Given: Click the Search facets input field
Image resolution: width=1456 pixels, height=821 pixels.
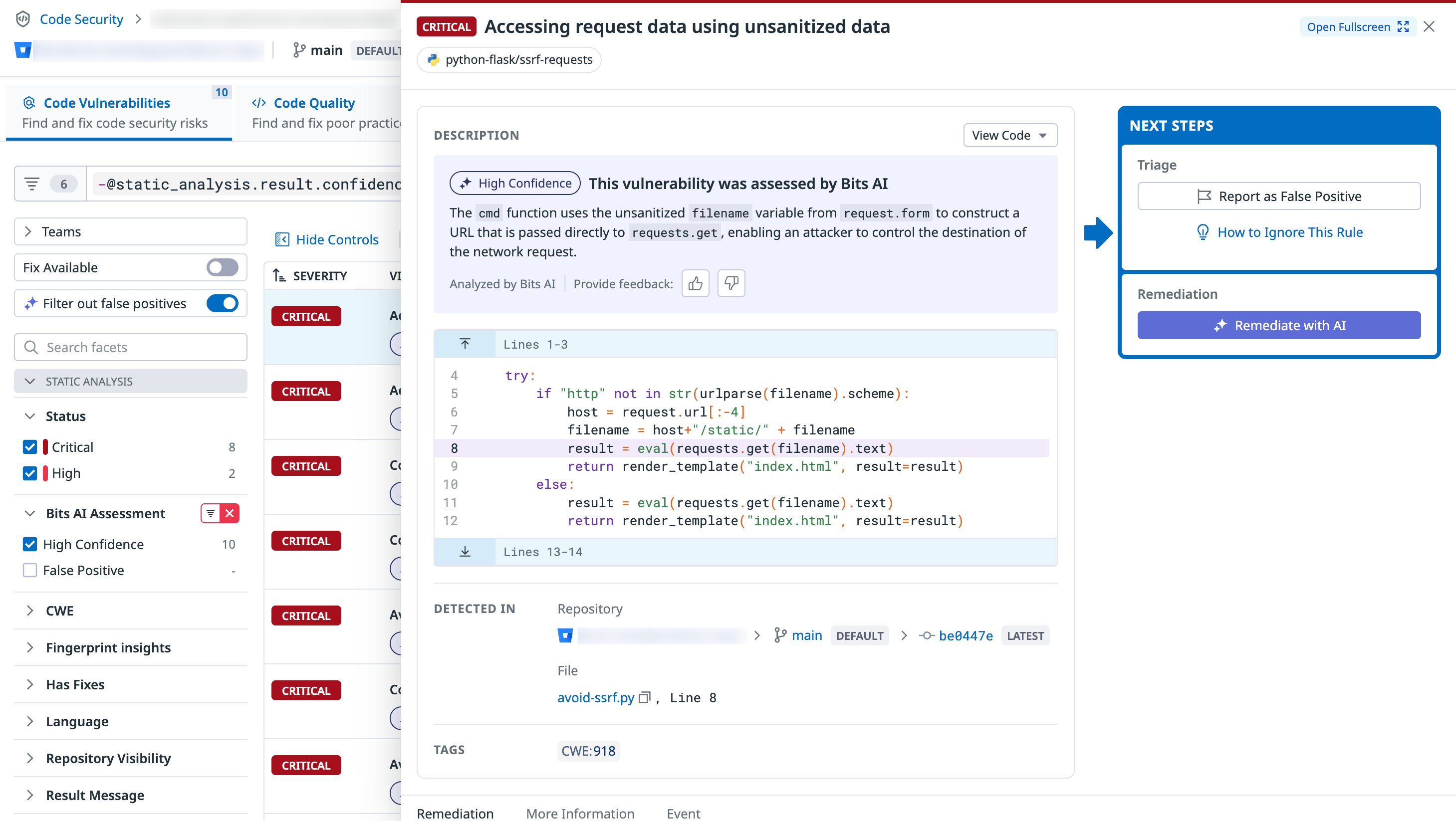Looking at the screenshot, I should tap(131, 347).
